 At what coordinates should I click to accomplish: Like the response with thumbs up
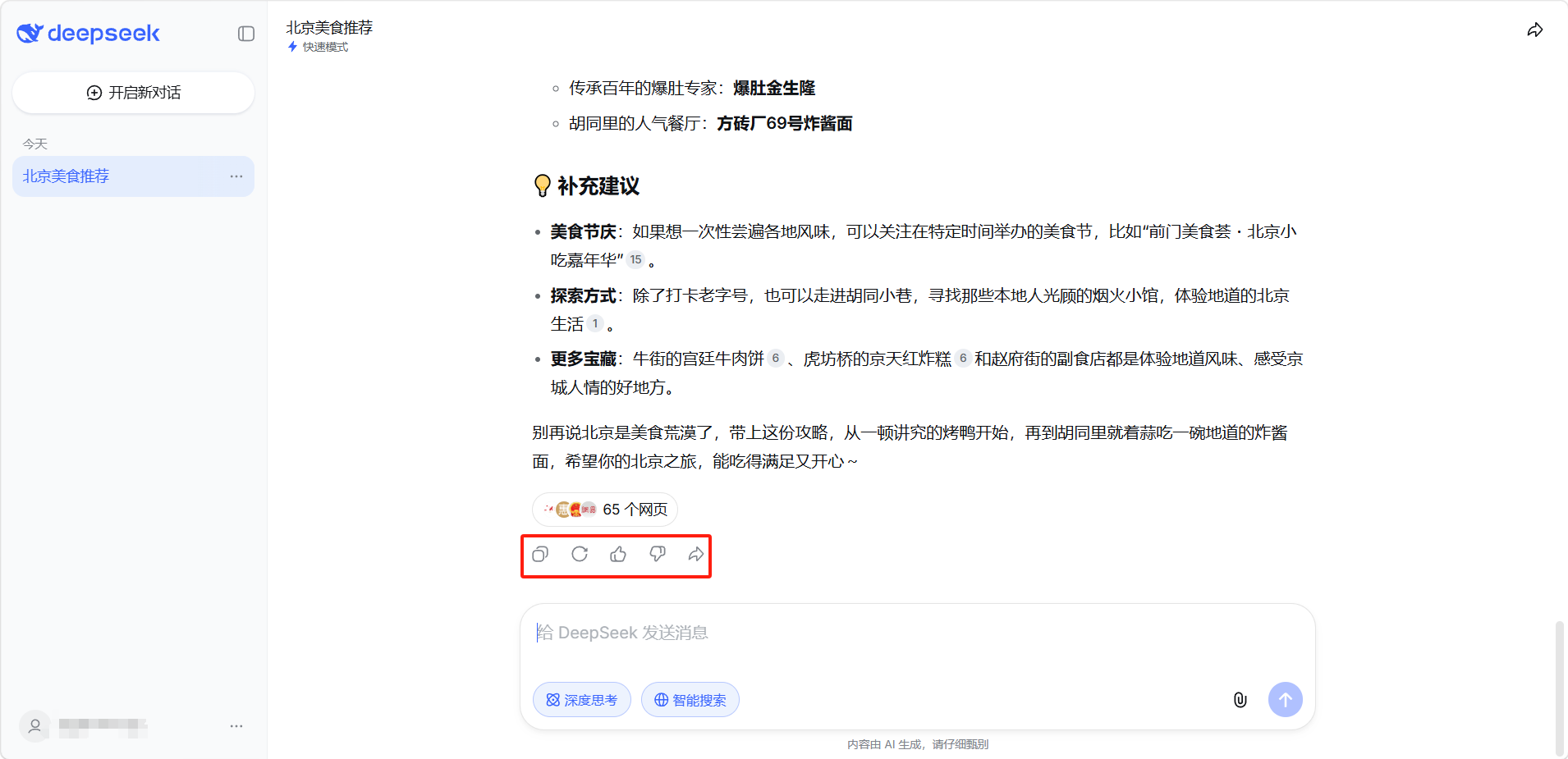(x=618, y=555)
